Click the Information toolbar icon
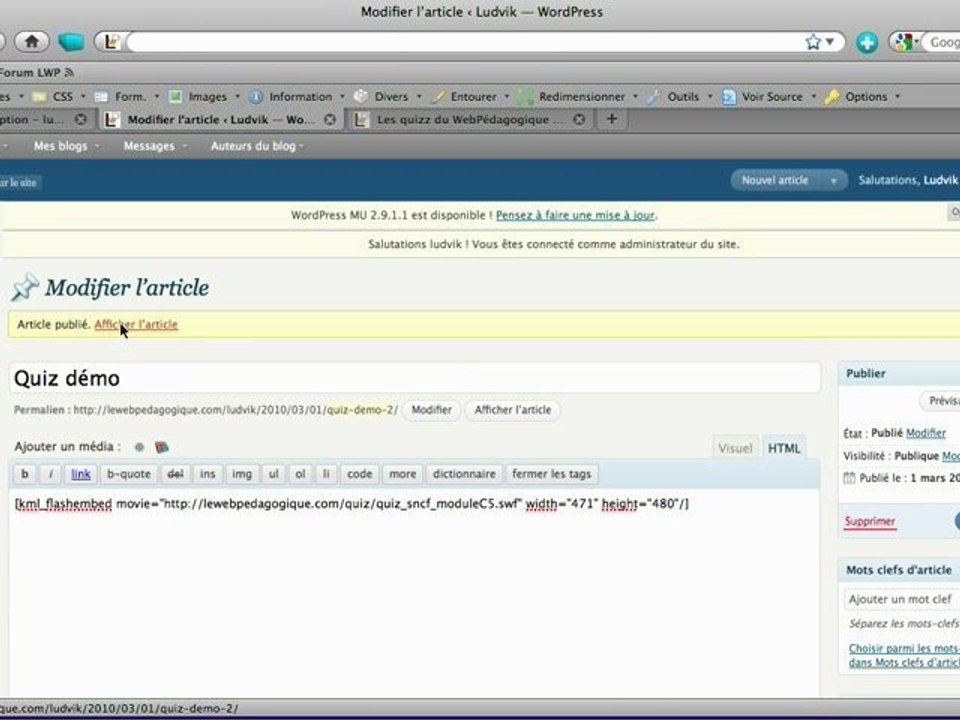 (256, 96)
